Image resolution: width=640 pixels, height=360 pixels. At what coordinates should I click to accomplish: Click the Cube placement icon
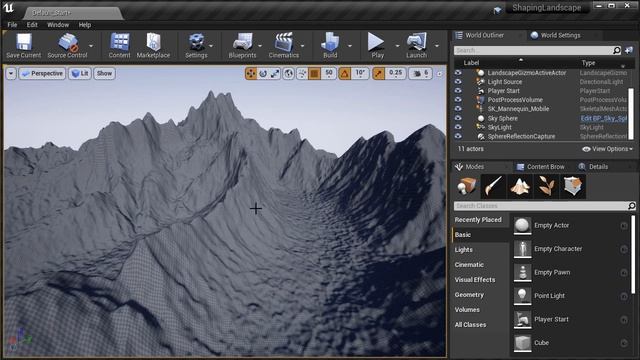tap(522, 343)
